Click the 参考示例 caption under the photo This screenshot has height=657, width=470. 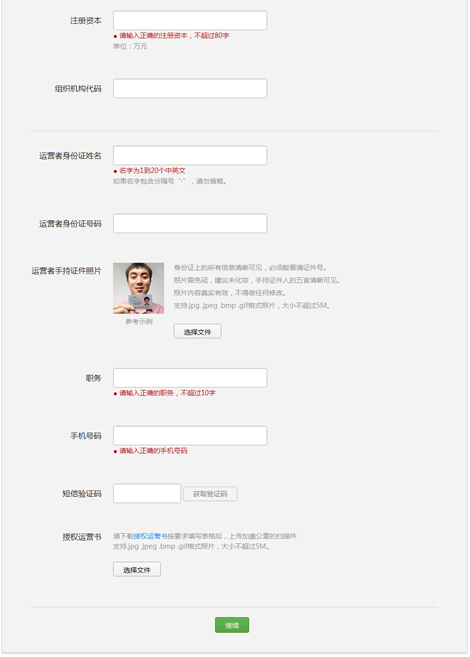pyautogui.click(x=139, y=322)
